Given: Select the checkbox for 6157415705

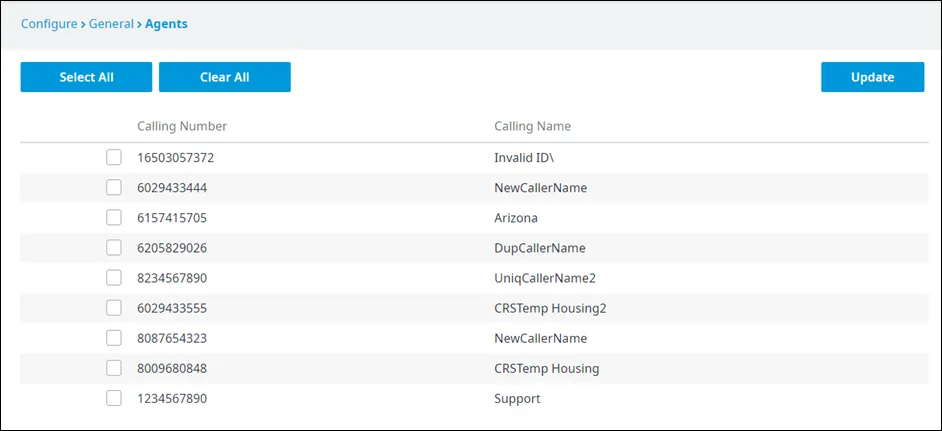Looking at the screenshot, I should 114,218.
